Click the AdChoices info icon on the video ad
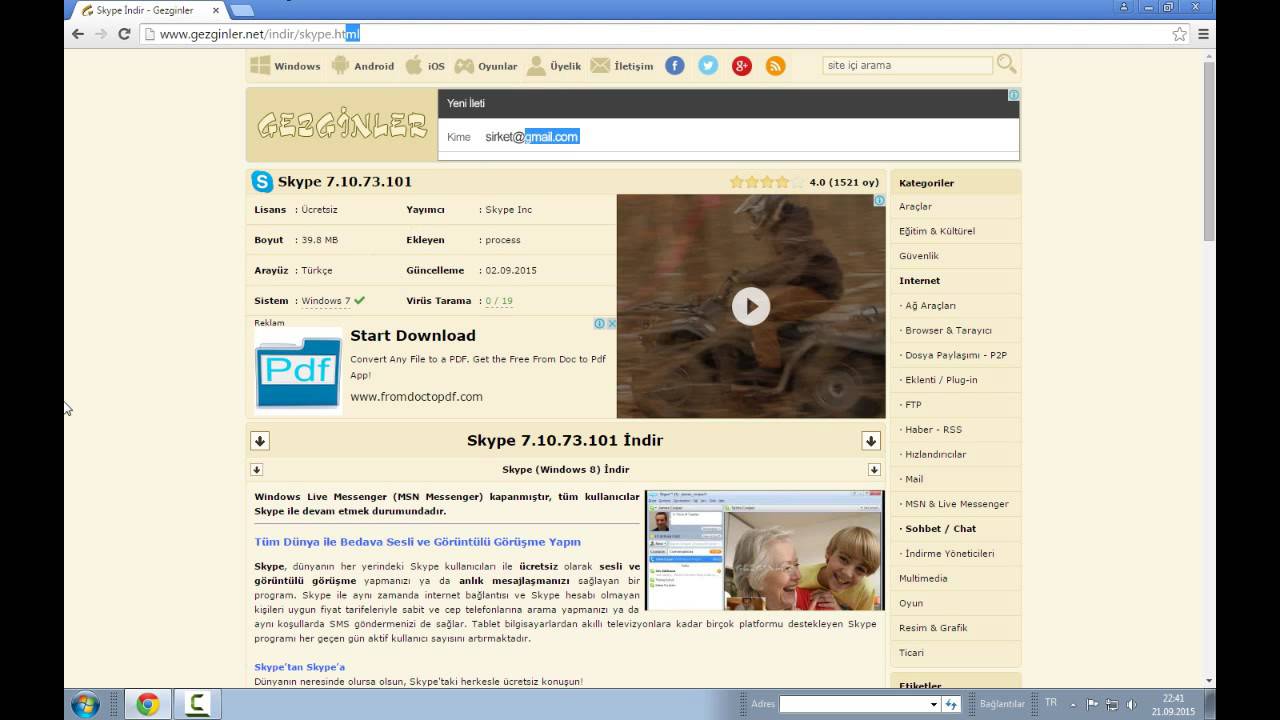The image size is (1280, 720). pos(879,201)
